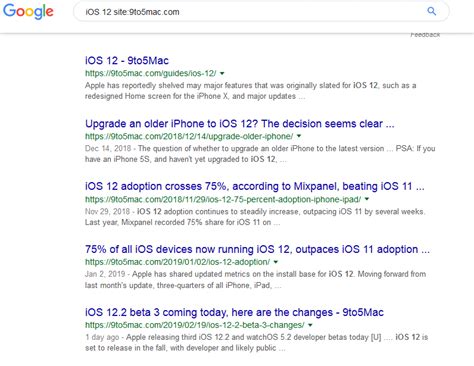Expand dropdown arrow next to 2019/01/02/ios-12-adoption URL
The width and height of the screenshot is (474, 366).
pos(276,262)
